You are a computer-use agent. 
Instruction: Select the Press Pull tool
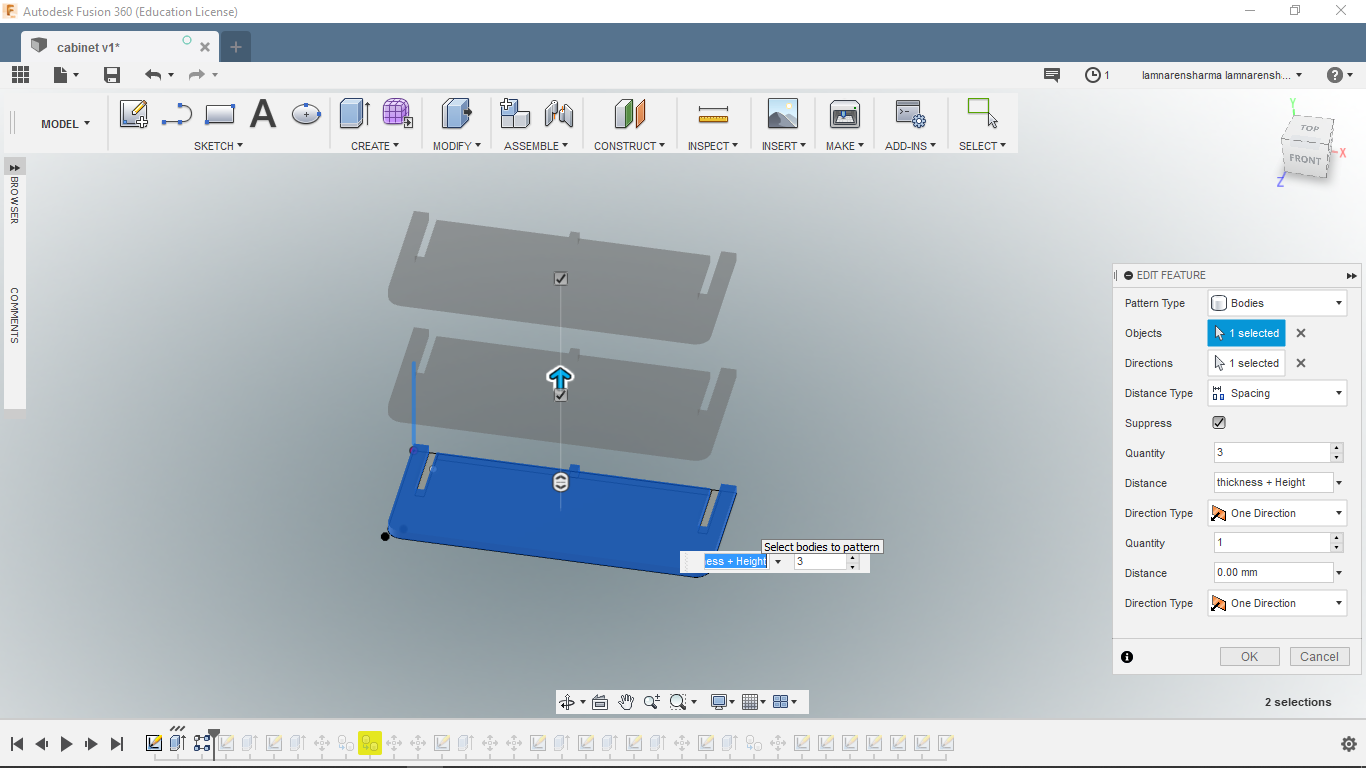pyautogui.click(x=457, y=114)
